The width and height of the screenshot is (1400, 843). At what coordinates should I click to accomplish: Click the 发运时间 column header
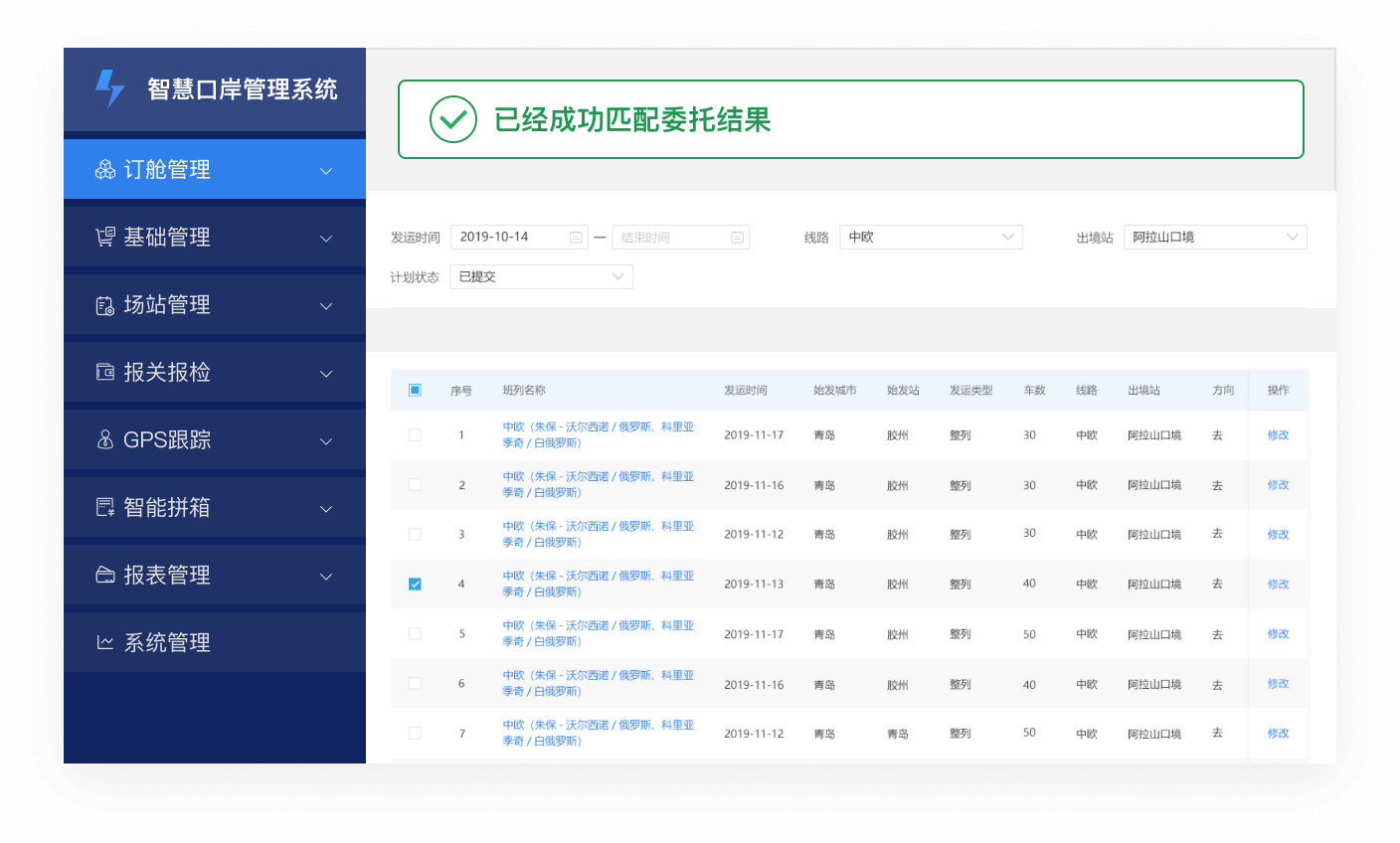(746, 390)
